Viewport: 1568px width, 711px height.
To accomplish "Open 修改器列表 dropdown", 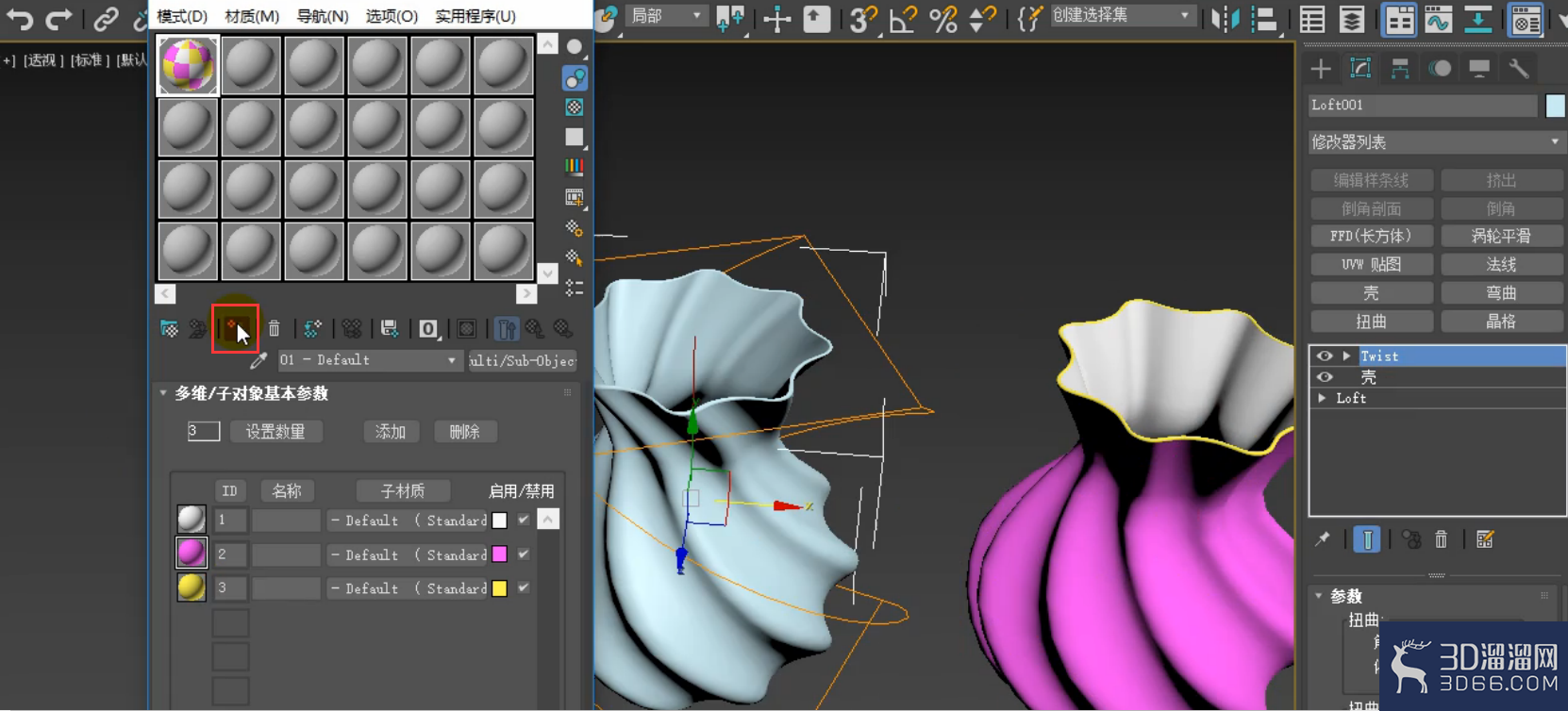I will 1437,142.
